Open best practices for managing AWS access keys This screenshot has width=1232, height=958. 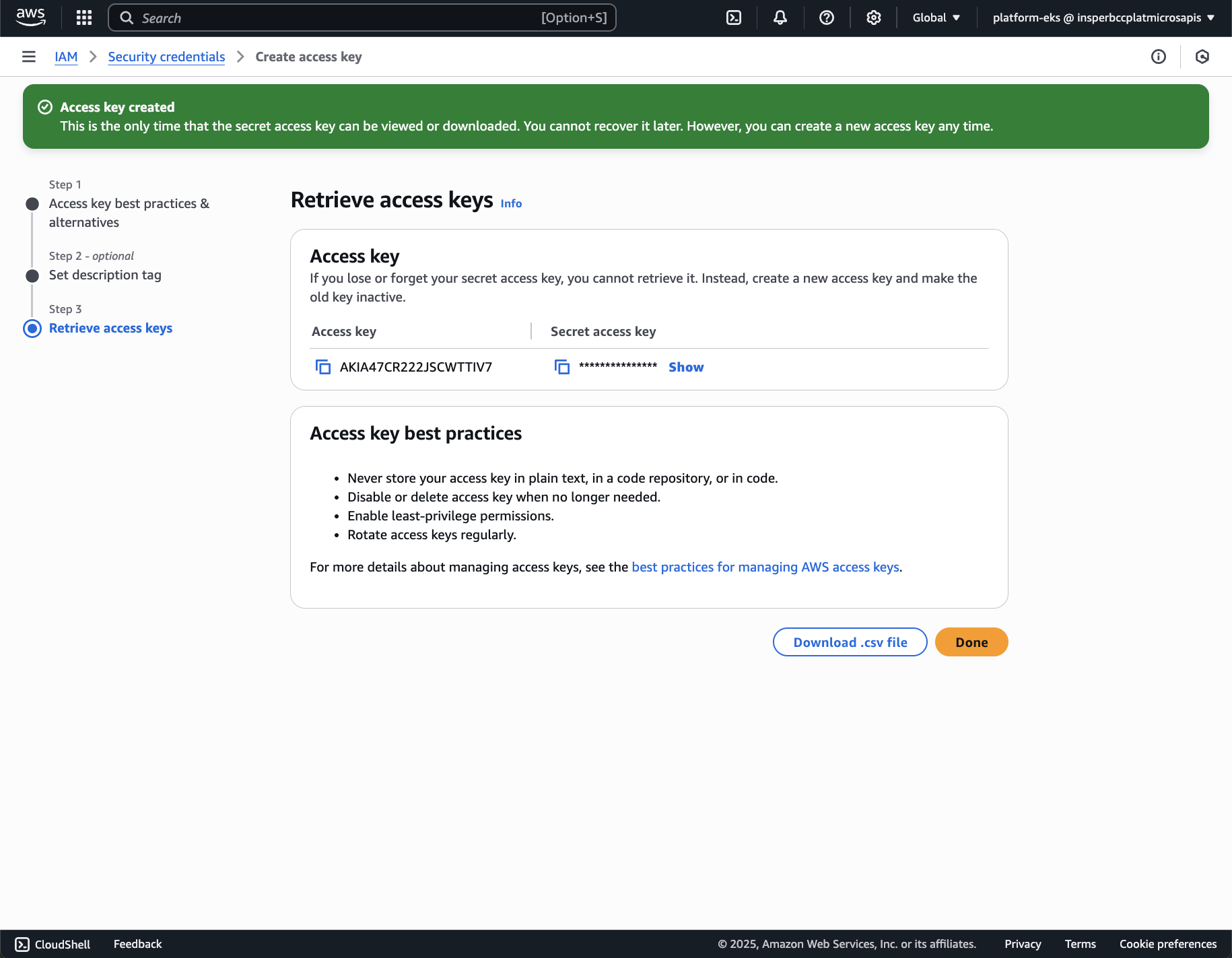tap(765, 567)
